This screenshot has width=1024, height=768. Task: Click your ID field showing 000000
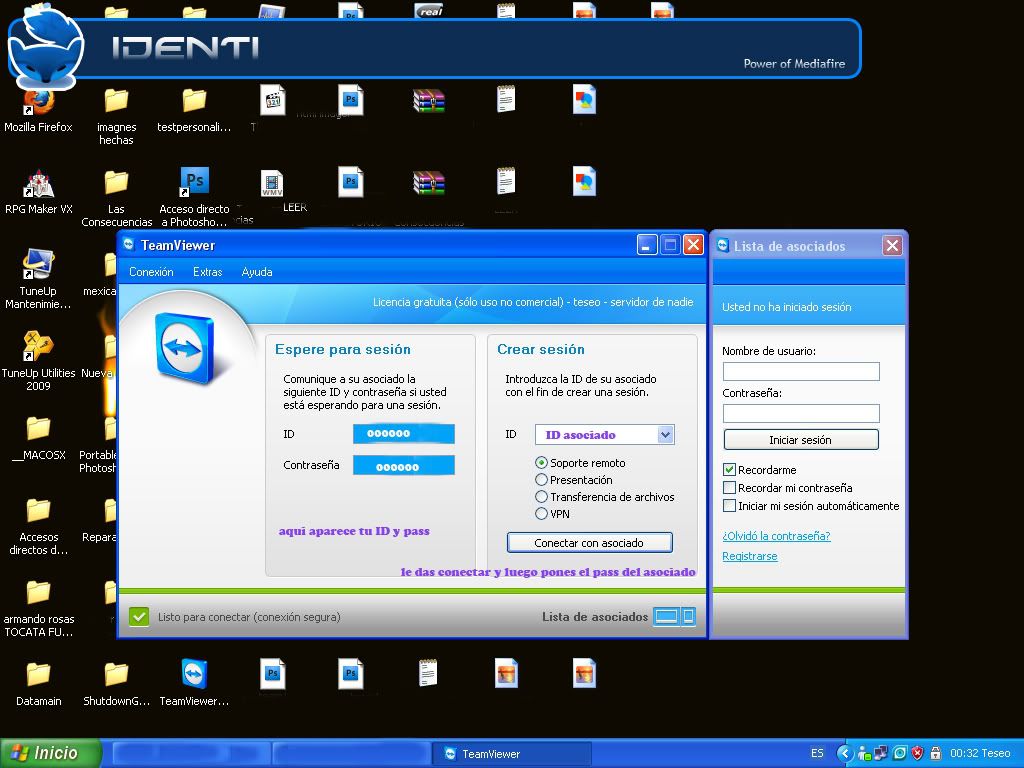pos(404,434)
